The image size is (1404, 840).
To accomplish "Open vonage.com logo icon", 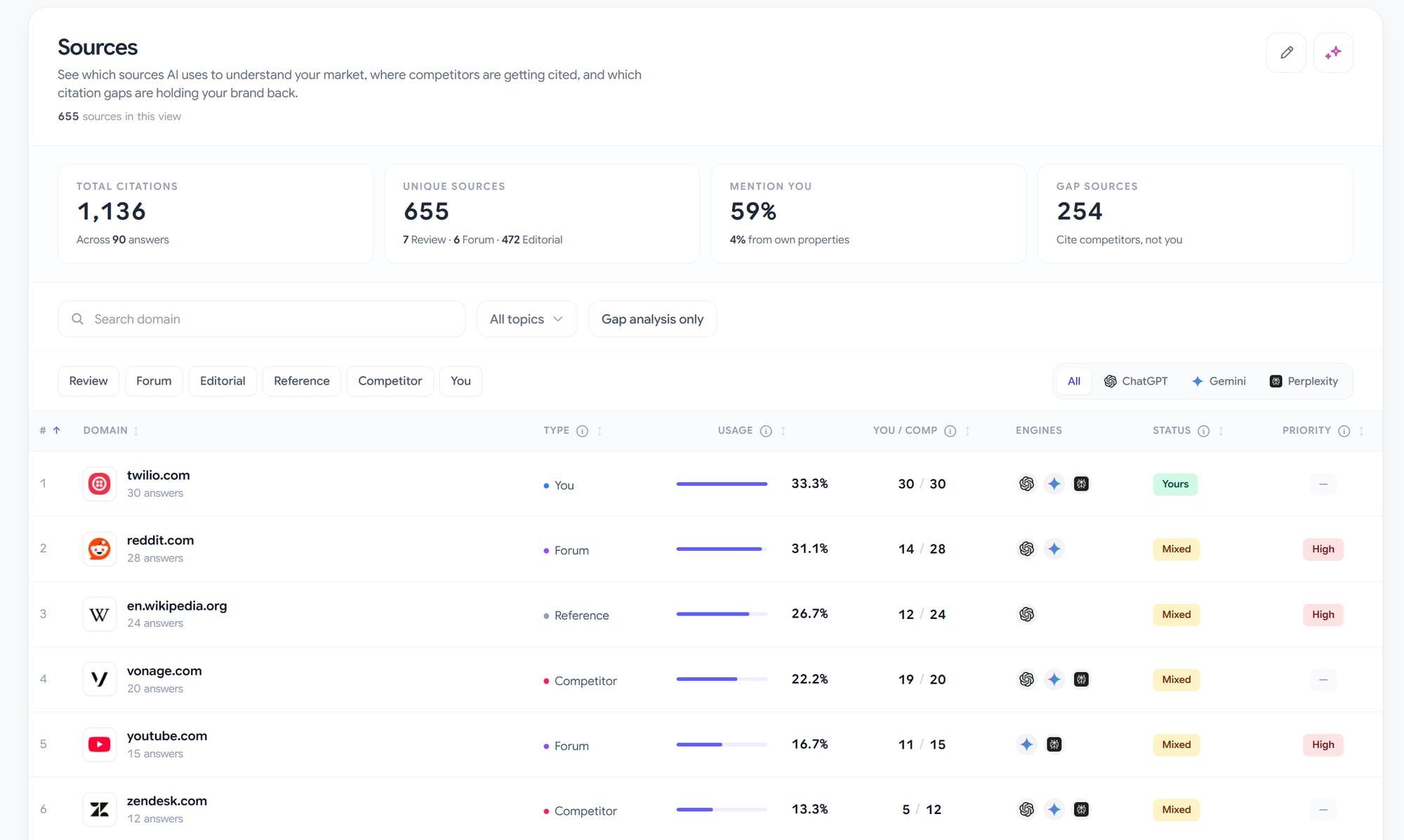I will tap(100, 679).
